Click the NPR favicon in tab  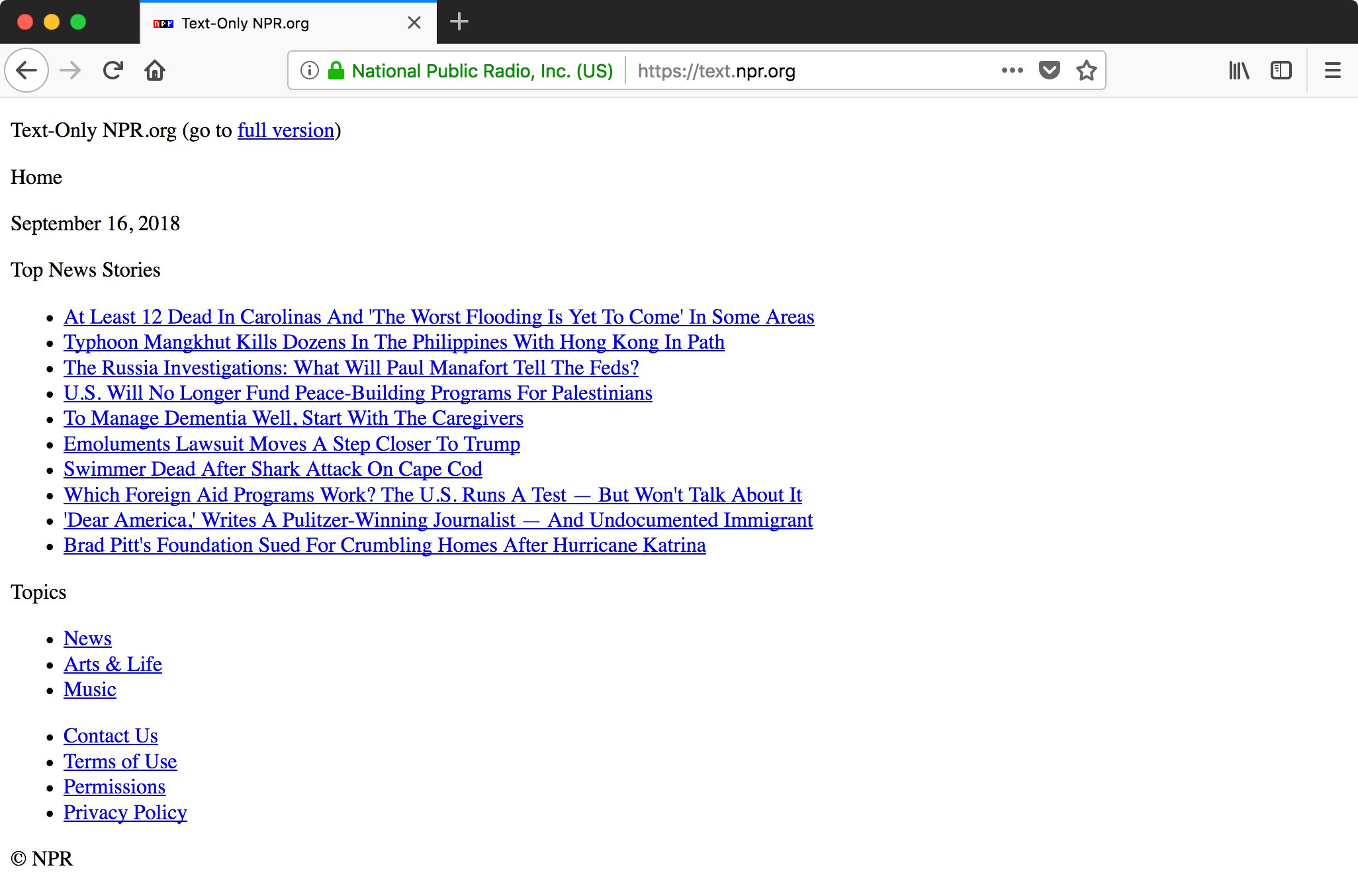[163, 24]
